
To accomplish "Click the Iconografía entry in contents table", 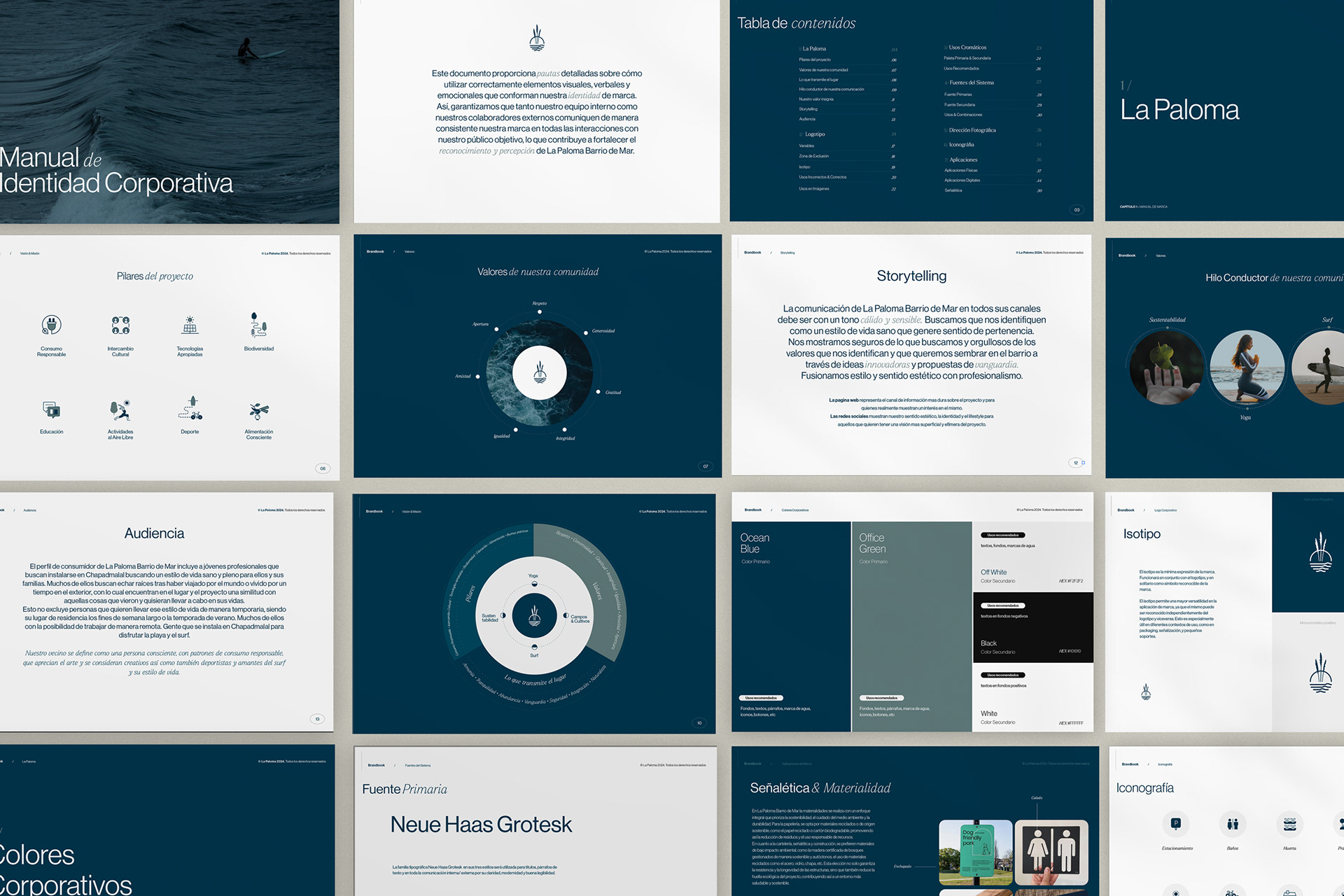I will point(962,145).
